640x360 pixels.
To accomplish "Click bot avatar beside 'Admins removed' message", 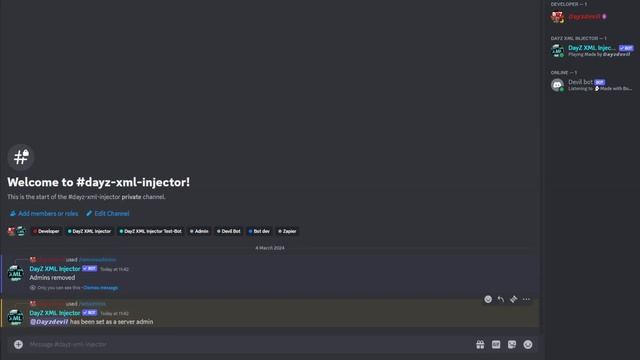I will tap(16, 273).
